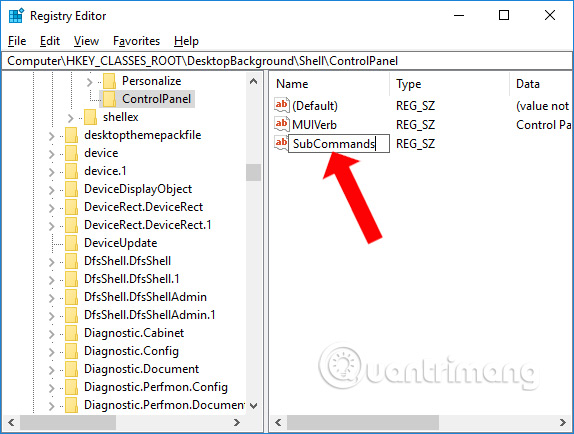Click the MUIVerb string value icon
The height and width of the screenshot is (434, 574).
pyautogui.click(x=282, y=124)
